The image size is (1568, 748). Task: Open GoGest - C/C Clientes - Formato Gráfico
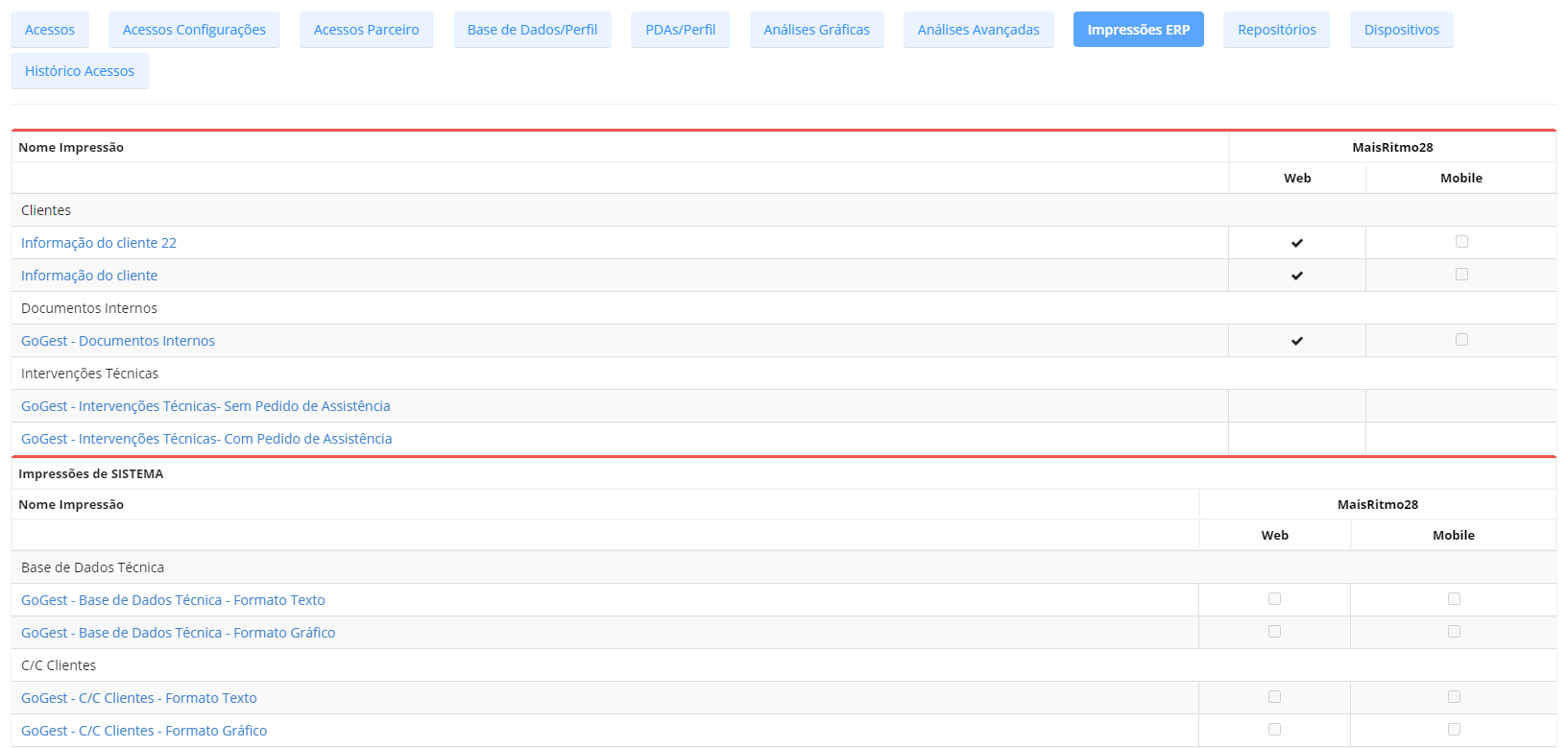click(144, 731)
